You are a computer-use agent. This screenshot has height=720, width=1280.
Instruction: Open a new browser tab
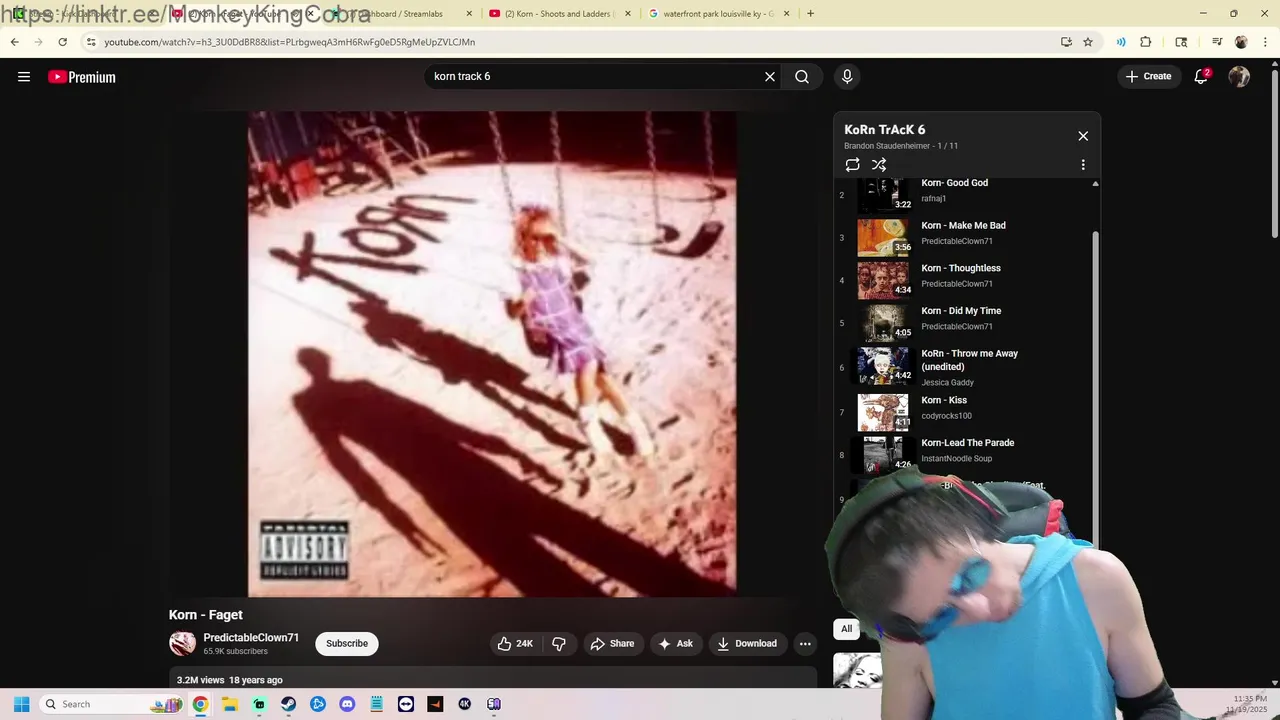810,14
